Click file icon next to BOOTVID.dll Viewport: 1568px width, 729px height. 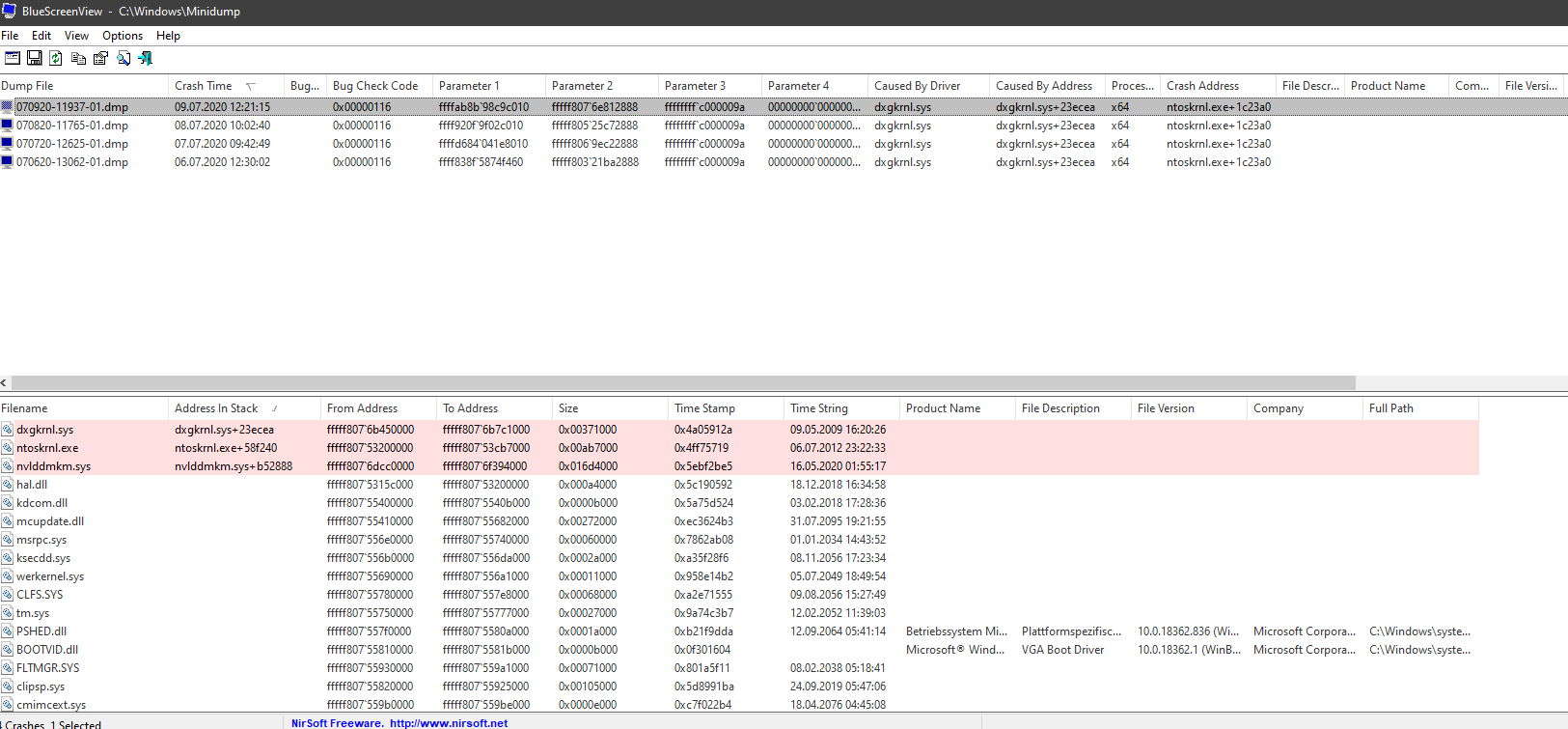pos(7,650)
